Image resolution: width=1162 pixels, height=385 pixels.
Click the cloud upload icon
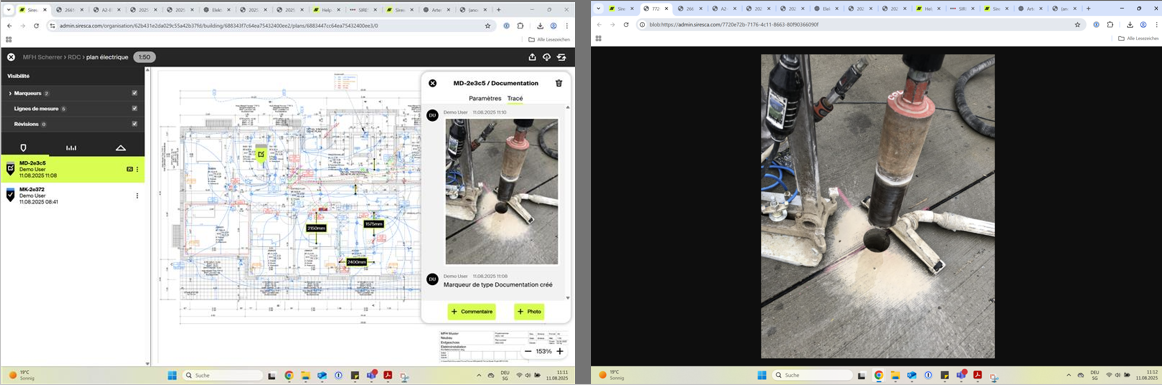click(x=547, y=57)
